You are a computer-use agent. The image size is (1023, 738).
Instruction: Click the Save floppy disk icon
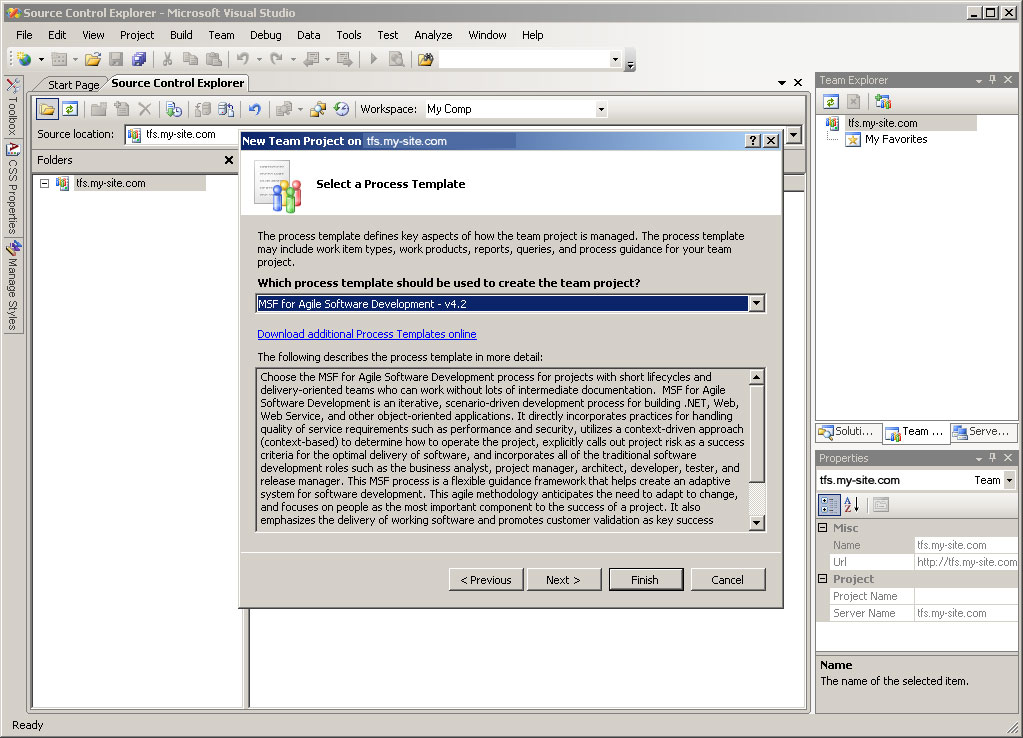coord(116,59)
